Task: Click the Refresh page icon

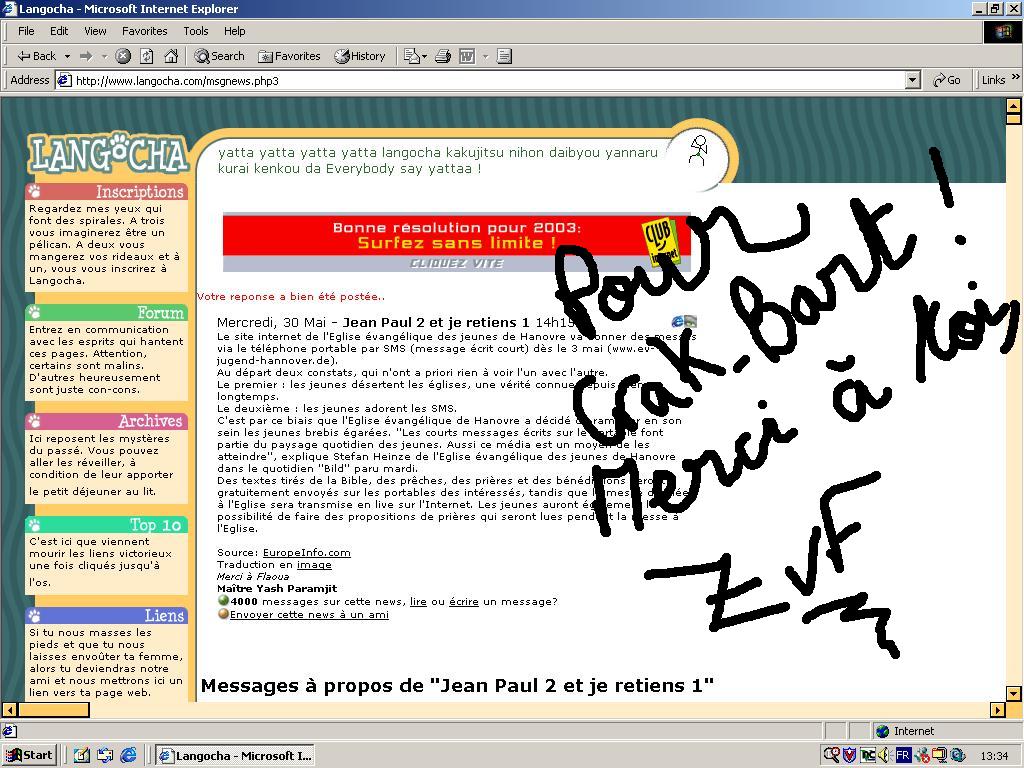Action: [147, 56]
